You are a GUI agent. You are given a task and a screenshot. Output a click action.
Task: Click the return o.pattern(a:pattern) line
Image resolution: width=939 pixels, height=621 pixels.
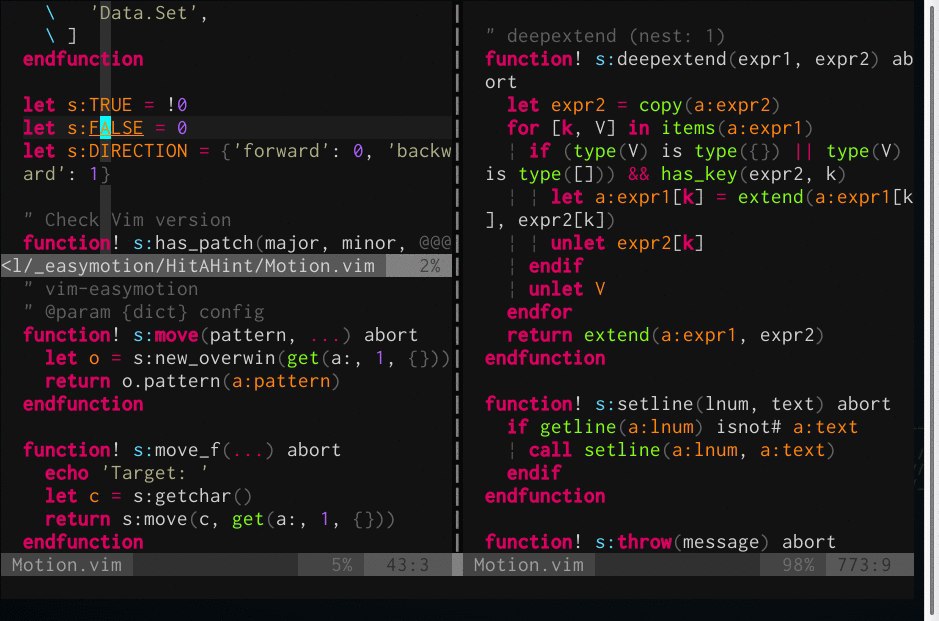click(192, 381)
